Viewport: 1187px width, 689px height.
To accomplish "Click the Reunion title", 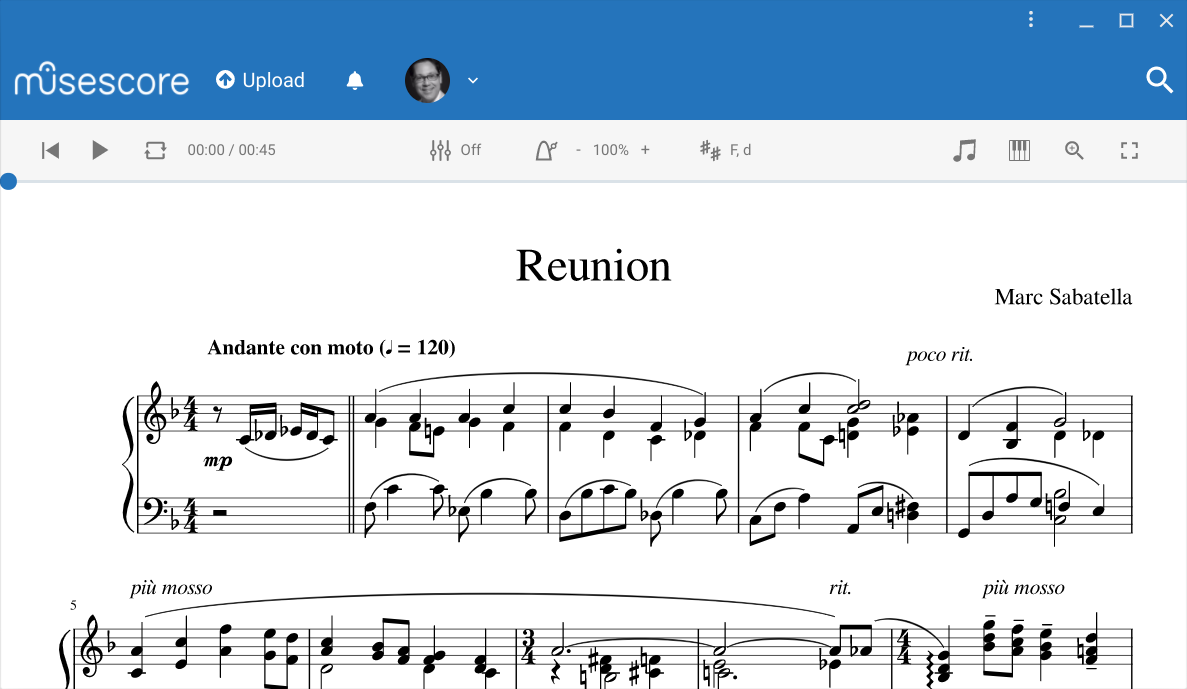I will point(594,266).
